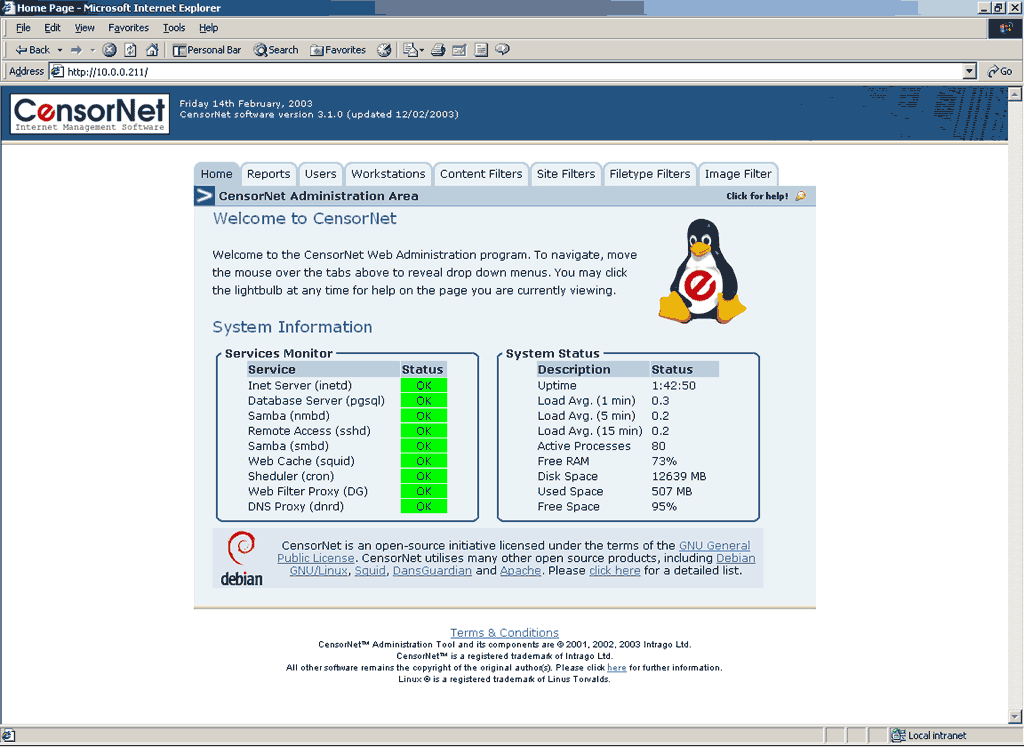The width and height of the screenshot is (1024, 747).
Task: Open the Filetype Filters tab
Action: (650, 174)
